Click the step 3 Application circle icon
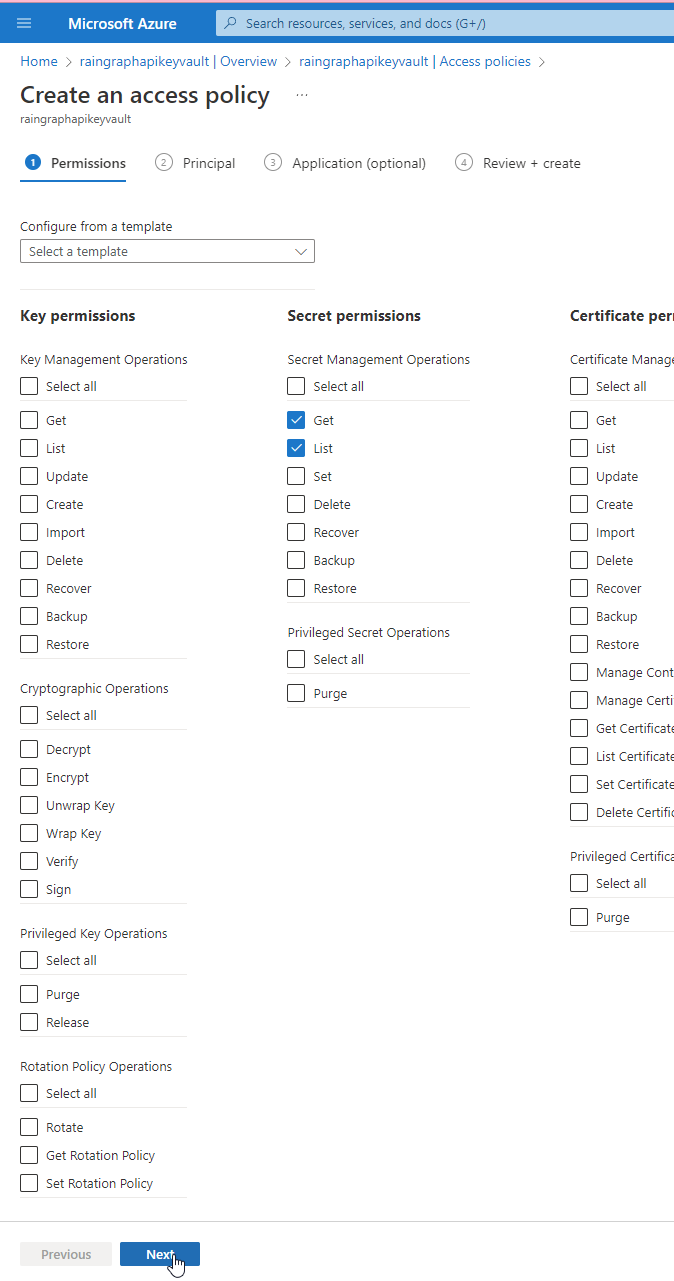 (273, 162)
